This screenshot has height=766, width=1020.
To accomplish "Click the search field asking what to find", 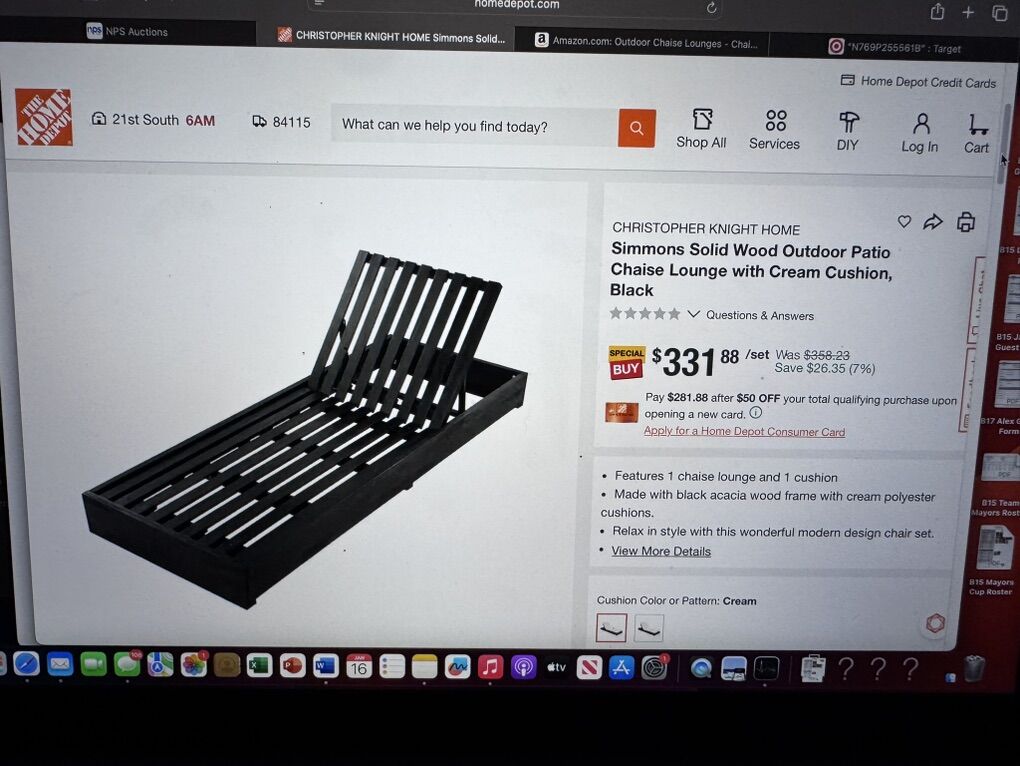I will (x=475, y=126).
